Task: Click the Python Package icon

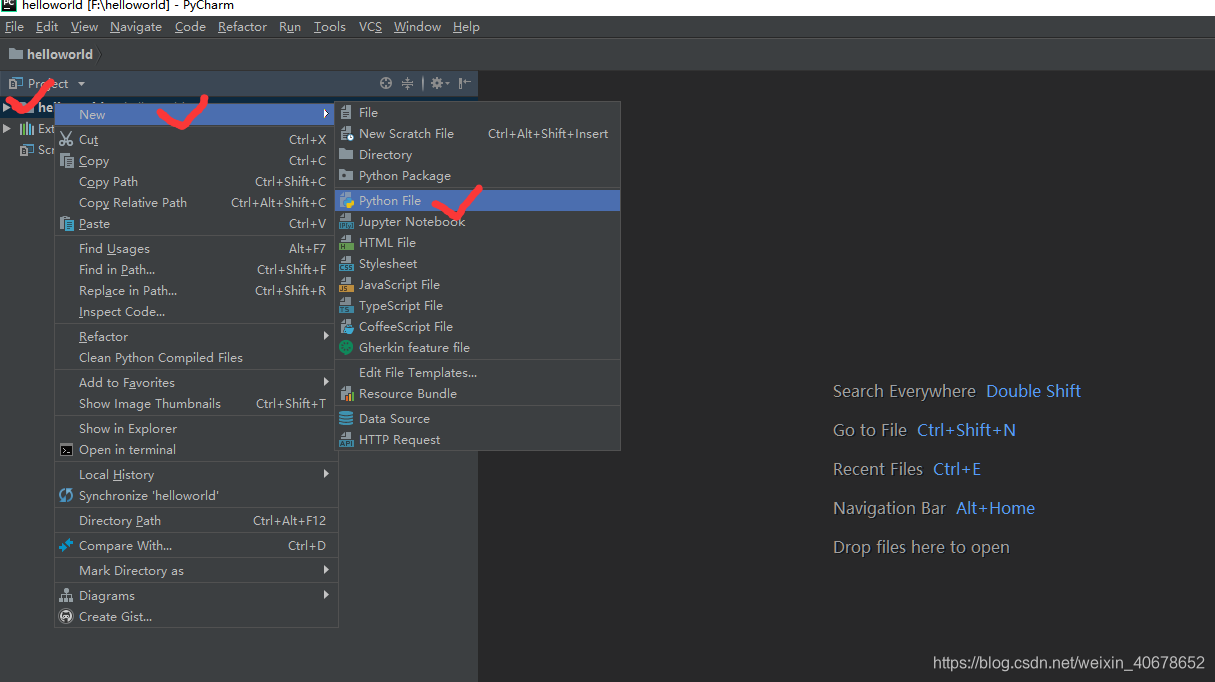Action: [x=346, y=176]
